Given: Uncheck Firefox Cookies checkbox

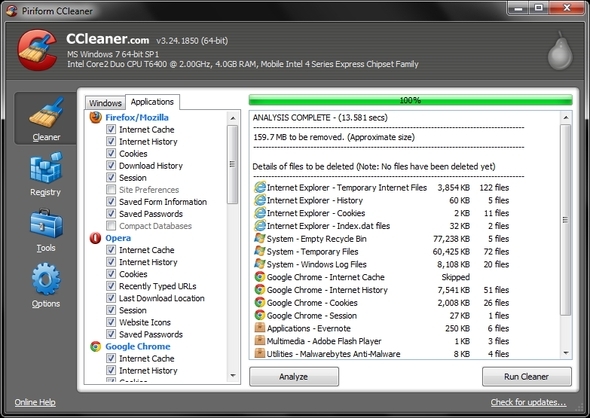Looking at the screenshot, I should (111, 154).
